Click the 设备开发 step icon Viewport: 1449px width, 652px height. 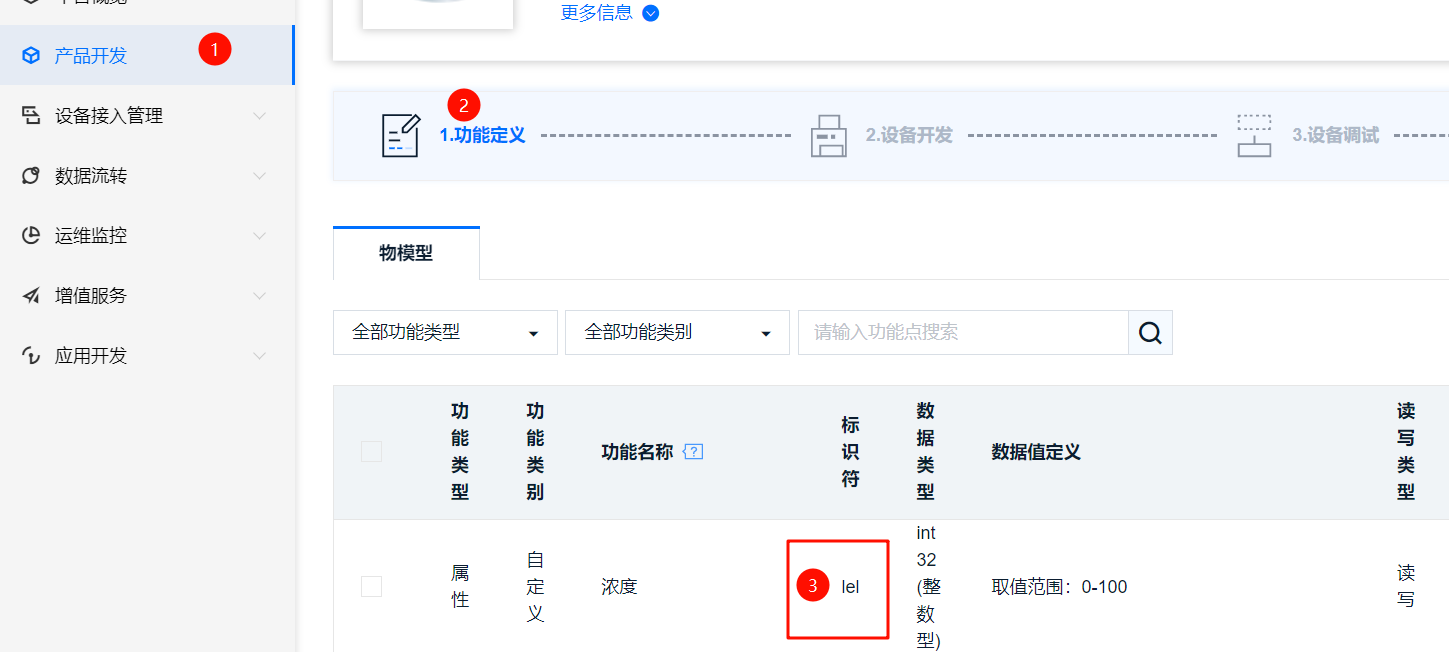[x=828, y=135]
